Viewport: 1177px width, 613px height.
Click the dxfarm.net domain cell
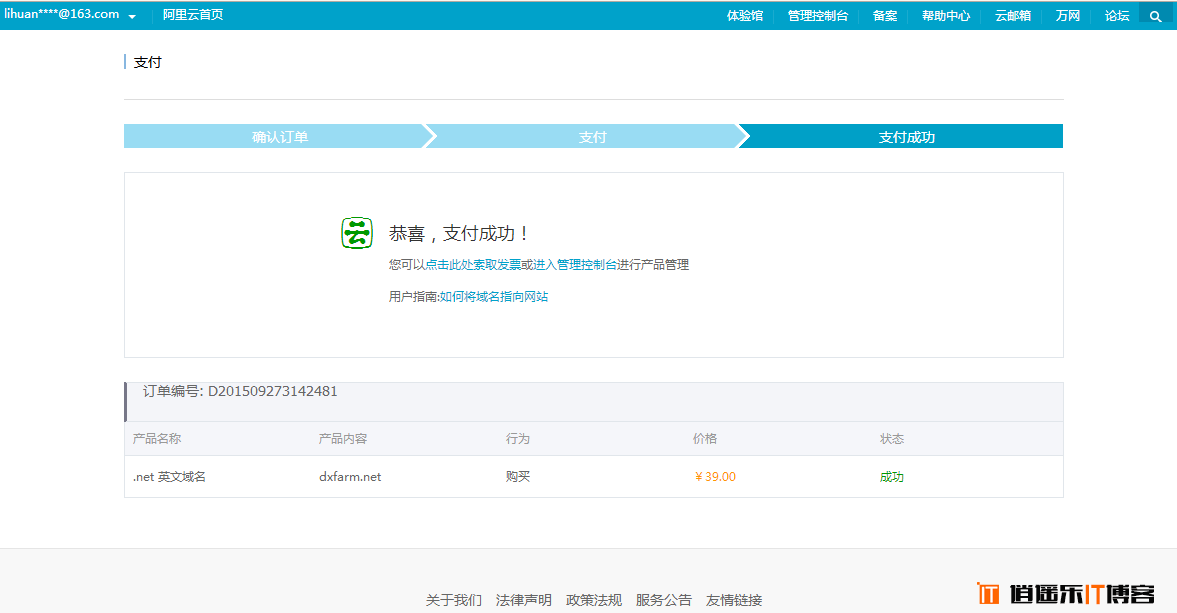(350, 477)
